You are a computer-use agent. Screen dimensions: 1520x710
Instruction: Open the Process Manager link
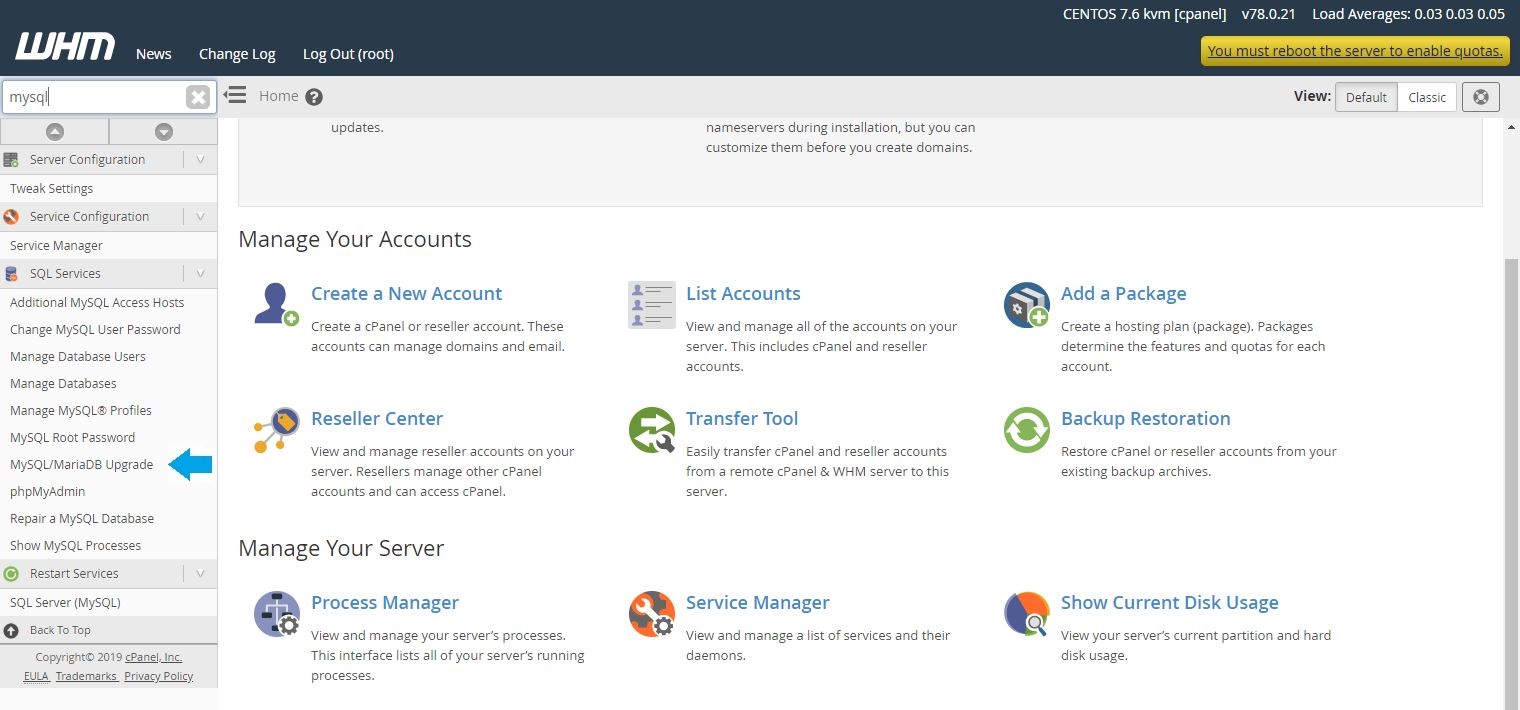point(385,603)
